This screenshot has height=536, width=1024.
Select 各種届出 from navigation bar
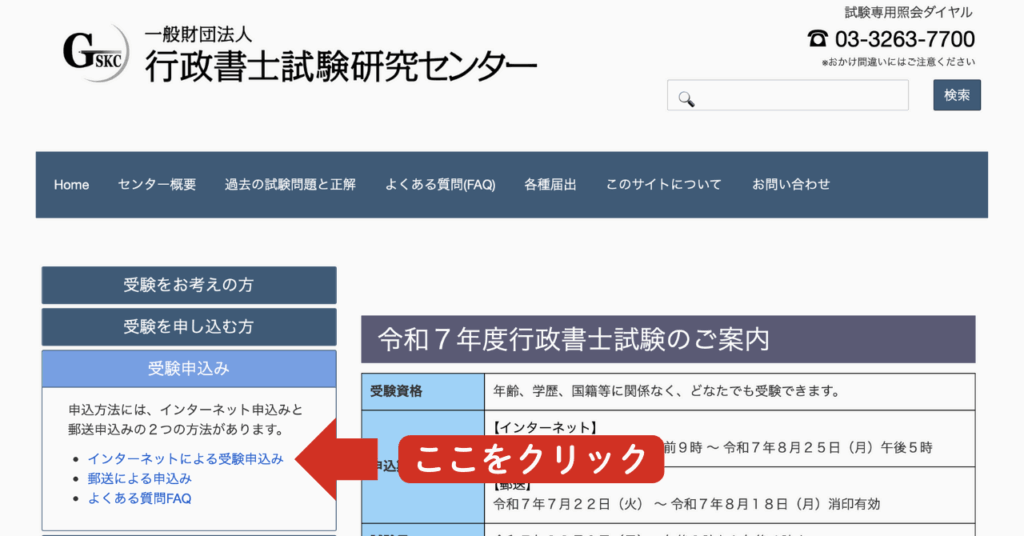tap(550, 185)
